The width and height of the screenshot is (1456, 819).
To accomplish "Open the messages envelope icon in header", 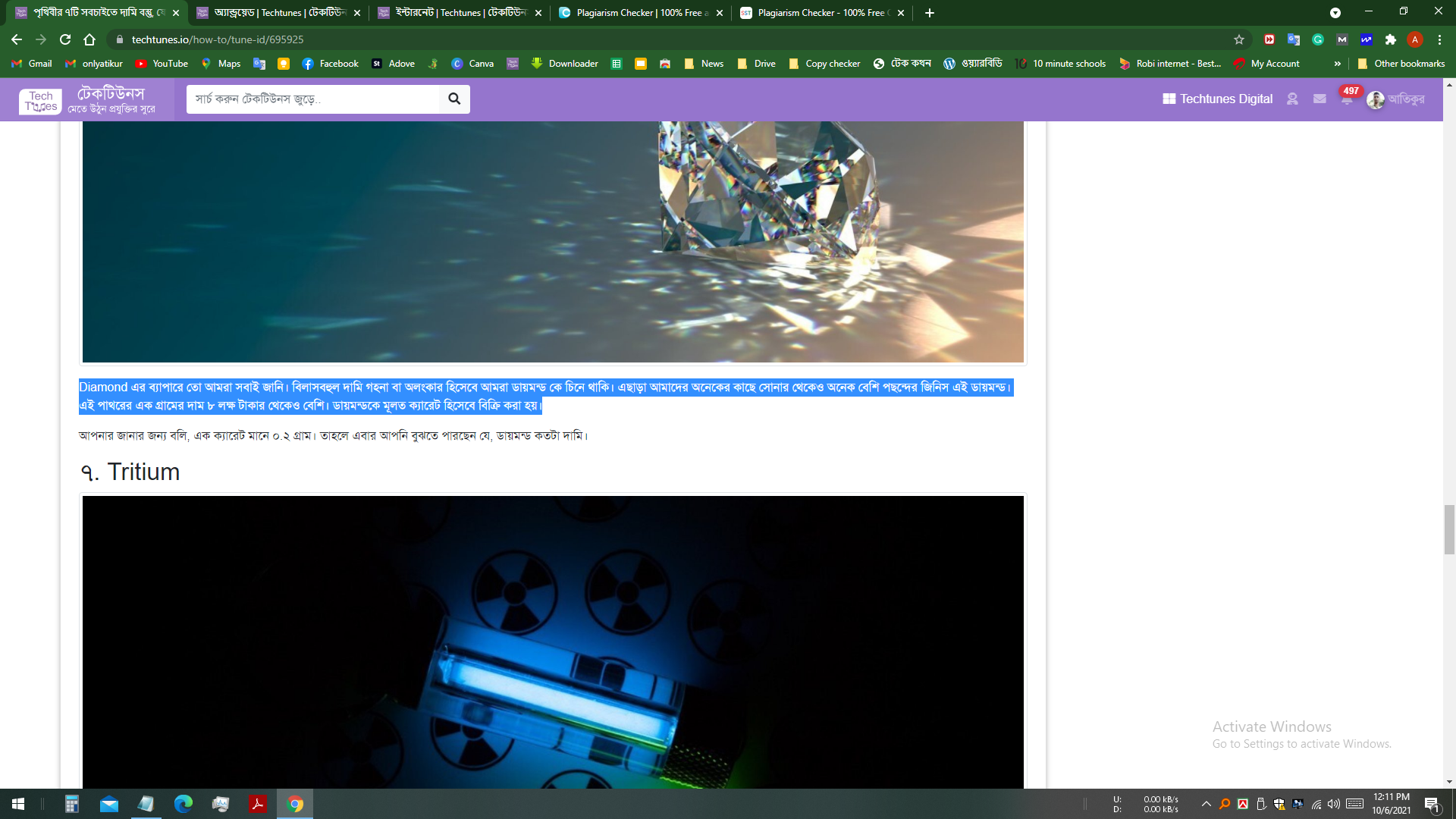I will (x=1319, y=99).
